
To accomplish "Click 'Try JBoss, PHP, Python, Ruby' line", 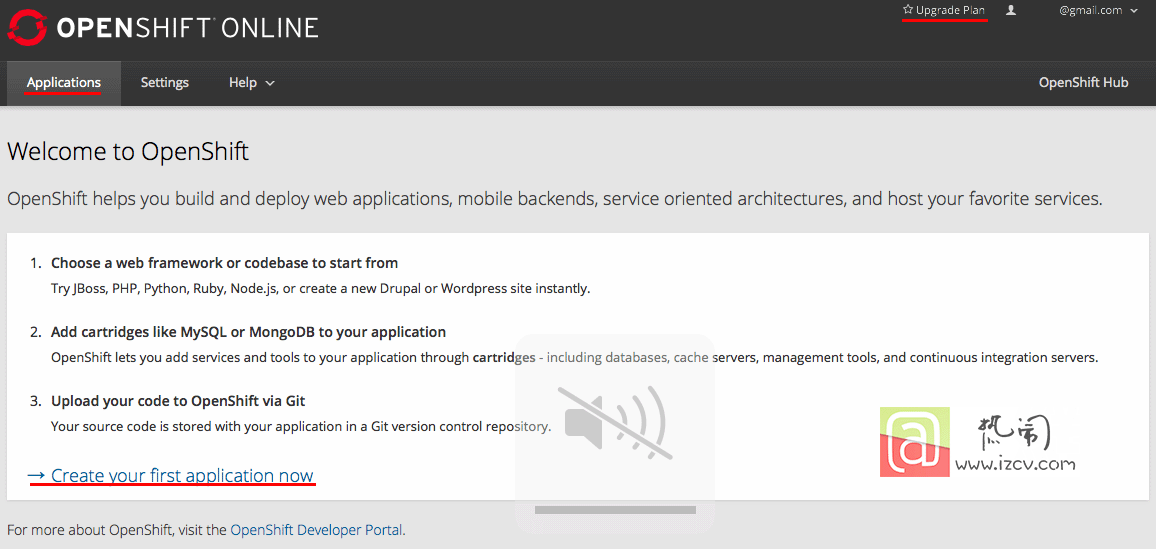I will [x=321, y=289].
